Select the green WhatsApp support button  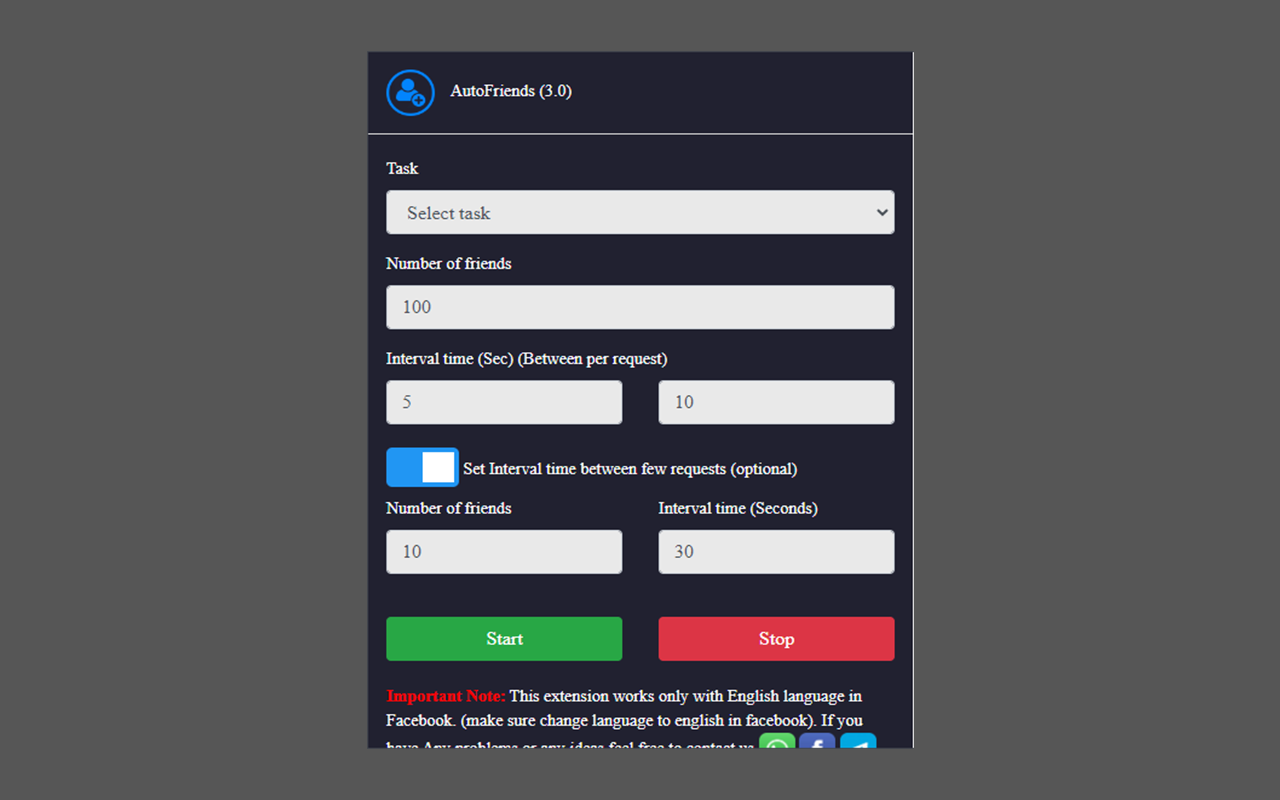[777, 745]
